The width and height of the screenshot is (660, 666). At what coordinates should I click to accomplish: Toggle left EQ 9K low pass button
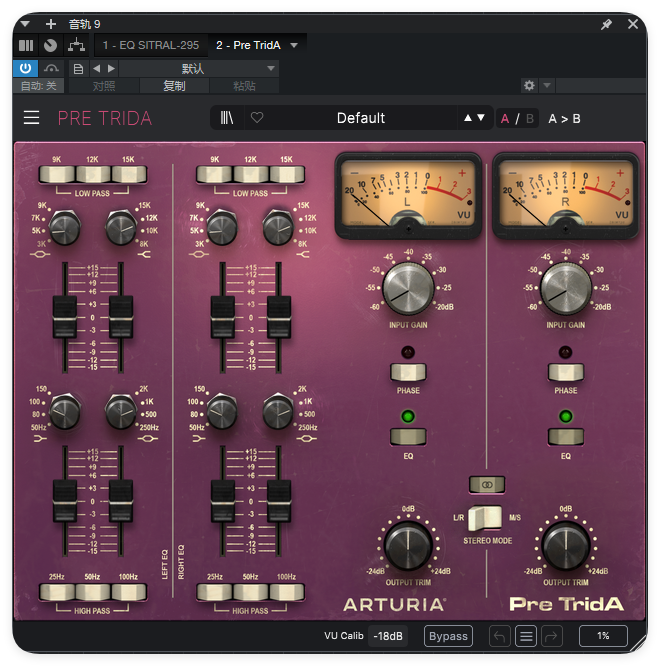57,174
